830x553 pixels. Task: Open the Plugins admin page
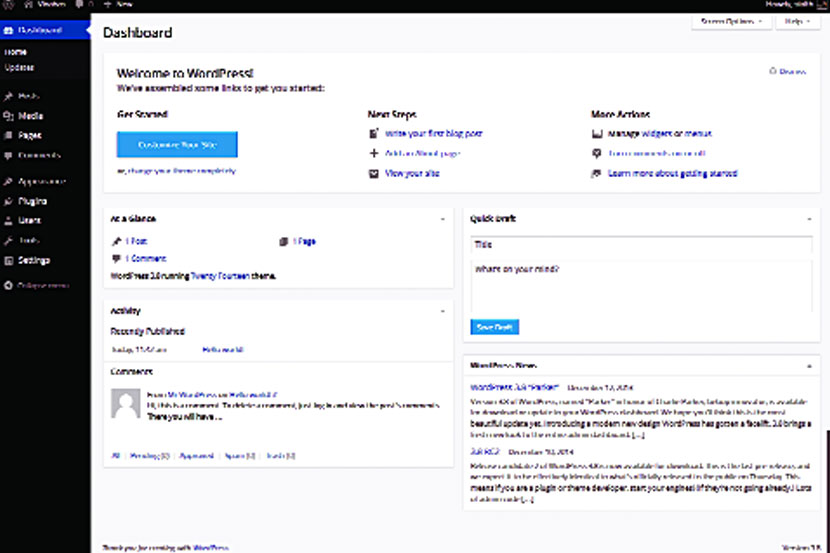coord(32,201)
